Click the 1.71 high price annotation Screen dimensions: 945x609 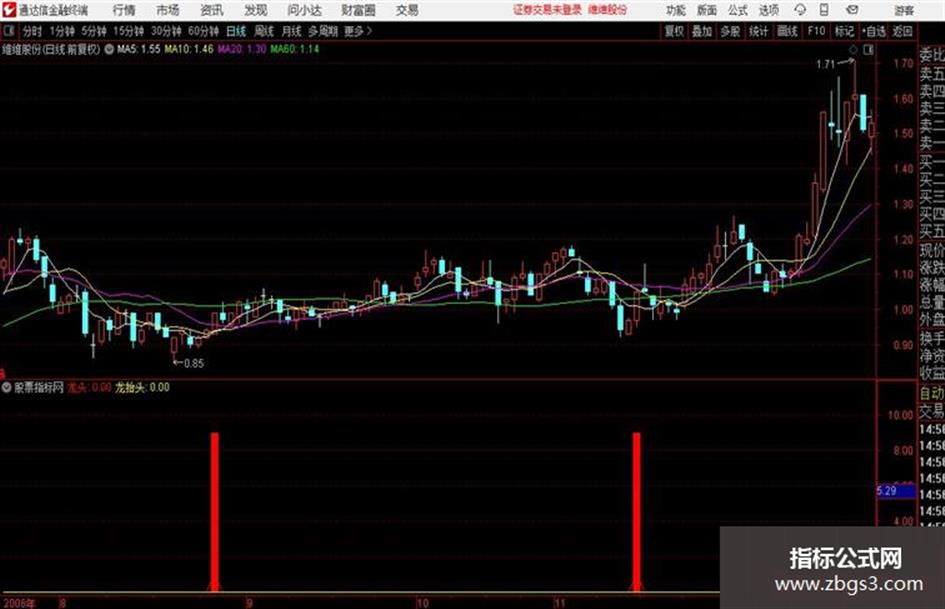click(x=826, y=64)
